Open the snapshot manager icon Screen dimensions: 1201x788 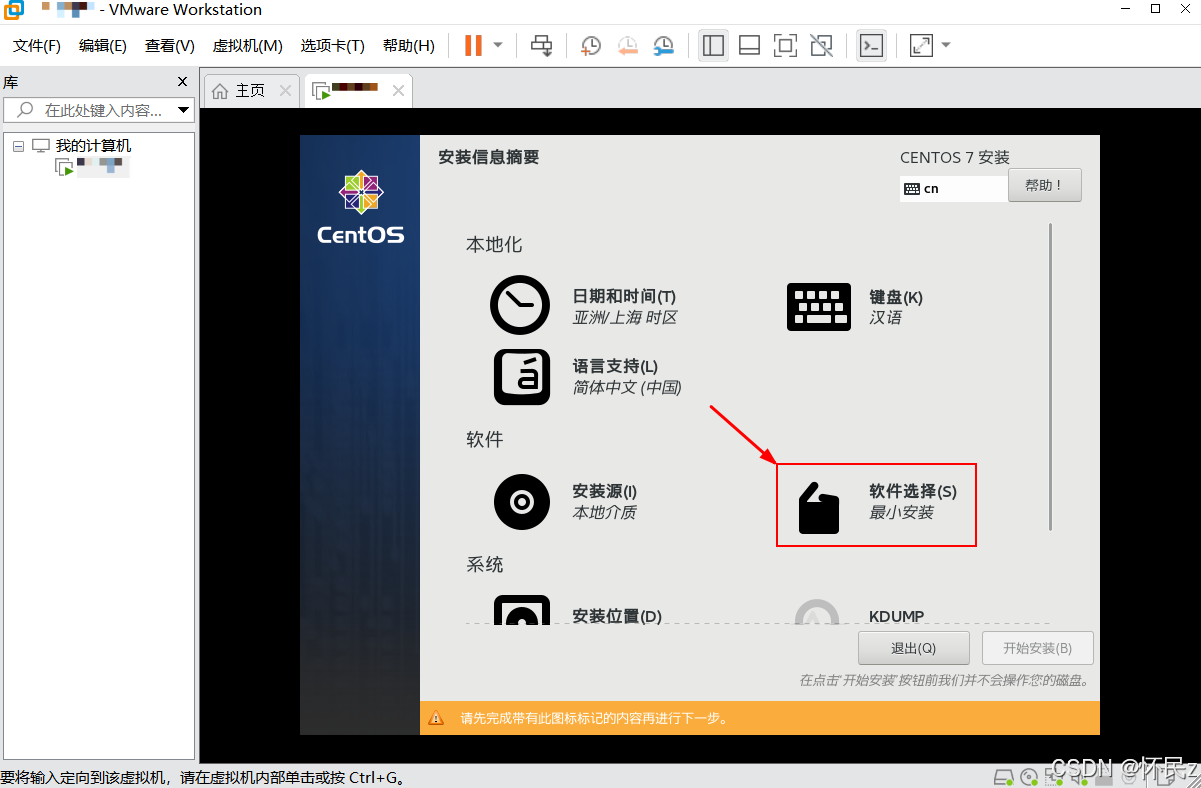(664, 45)
